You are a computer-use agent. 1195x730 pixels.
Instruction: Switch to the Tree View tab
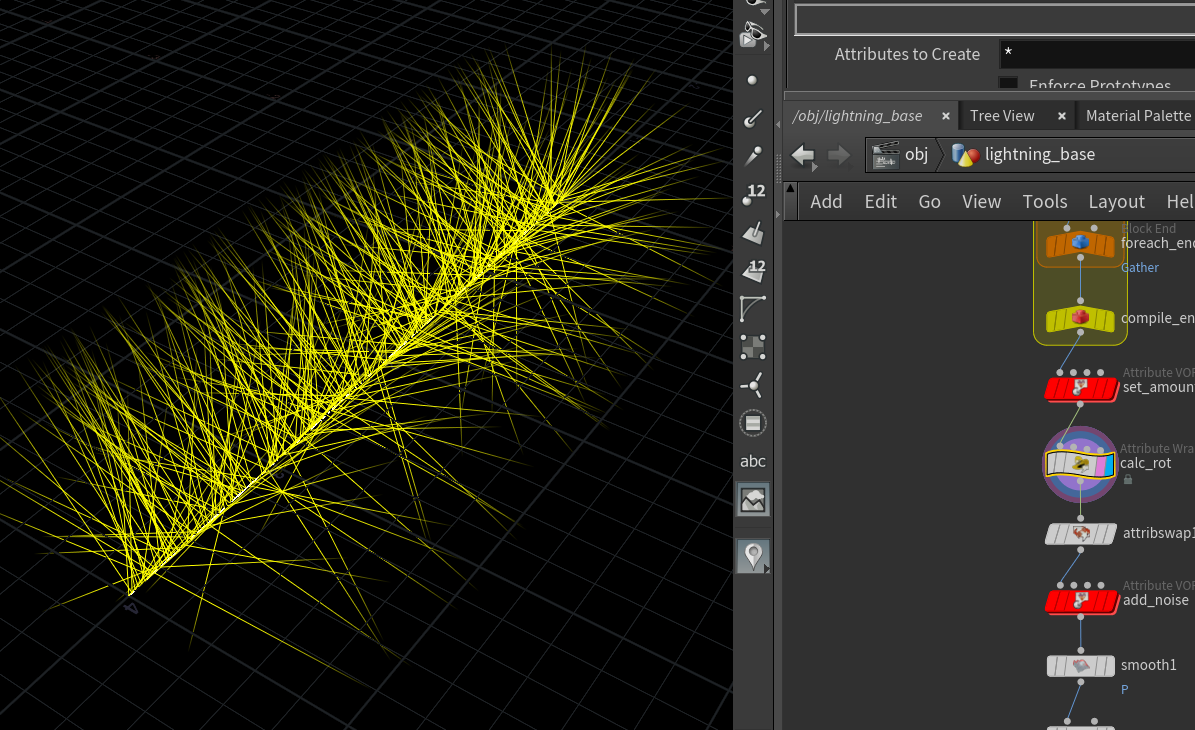click(x=1001, y=116)
